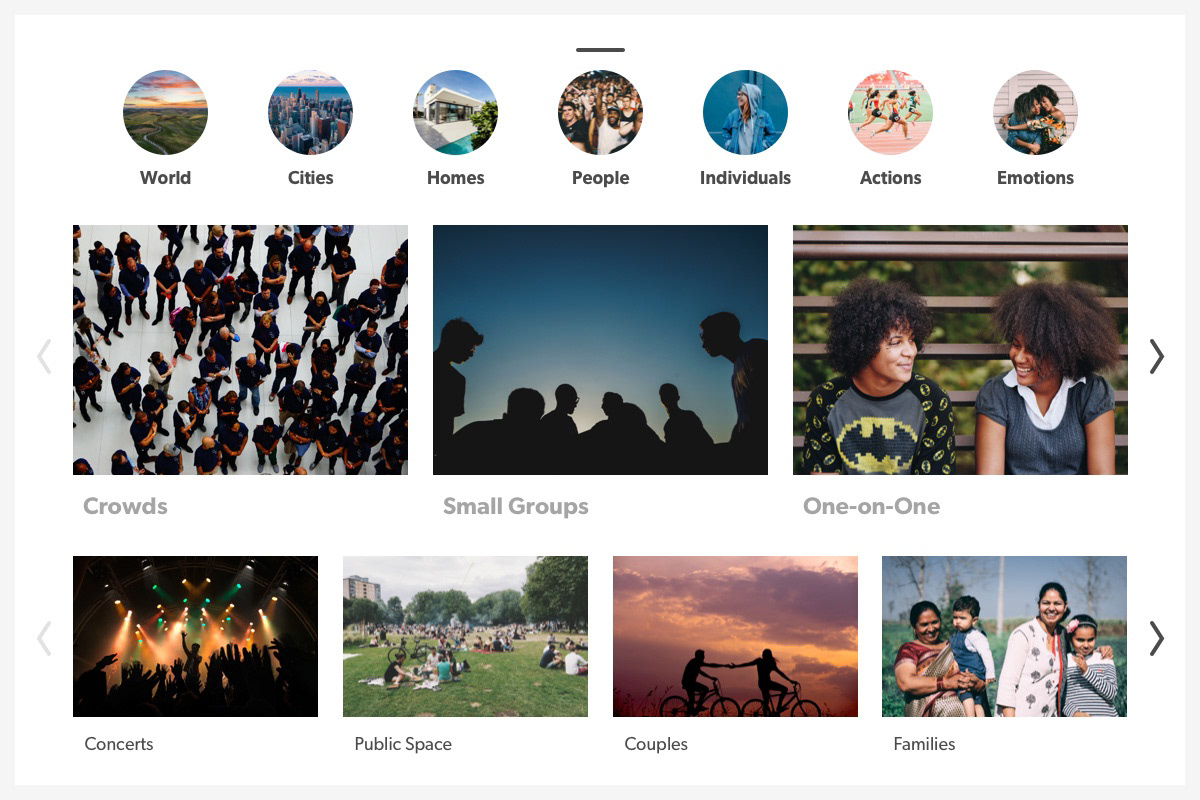Open the Crowds overhead photo
1200x800 pixels.
[x=240, y=350]
